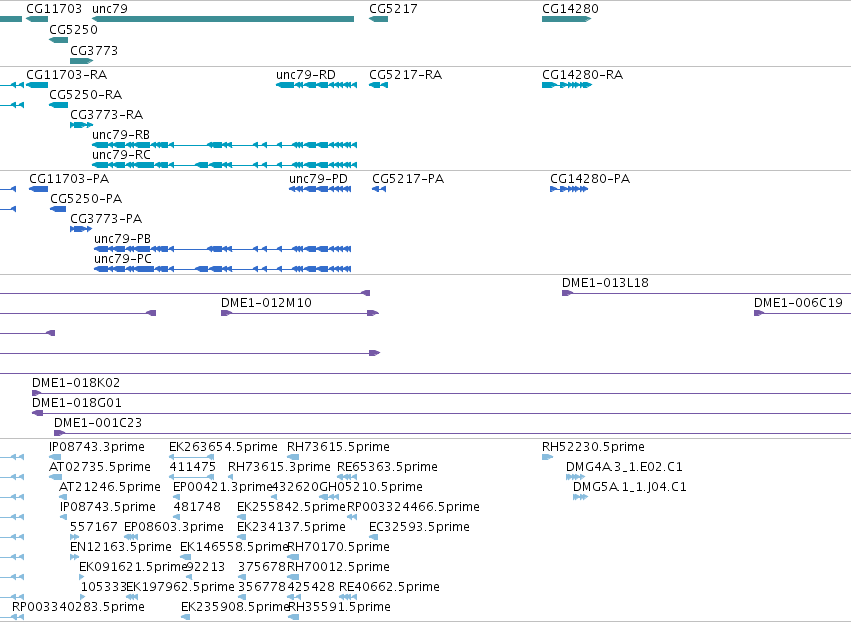Click the RH73615.3prime EST label
The image size is (851, 622).
(279, 467)
